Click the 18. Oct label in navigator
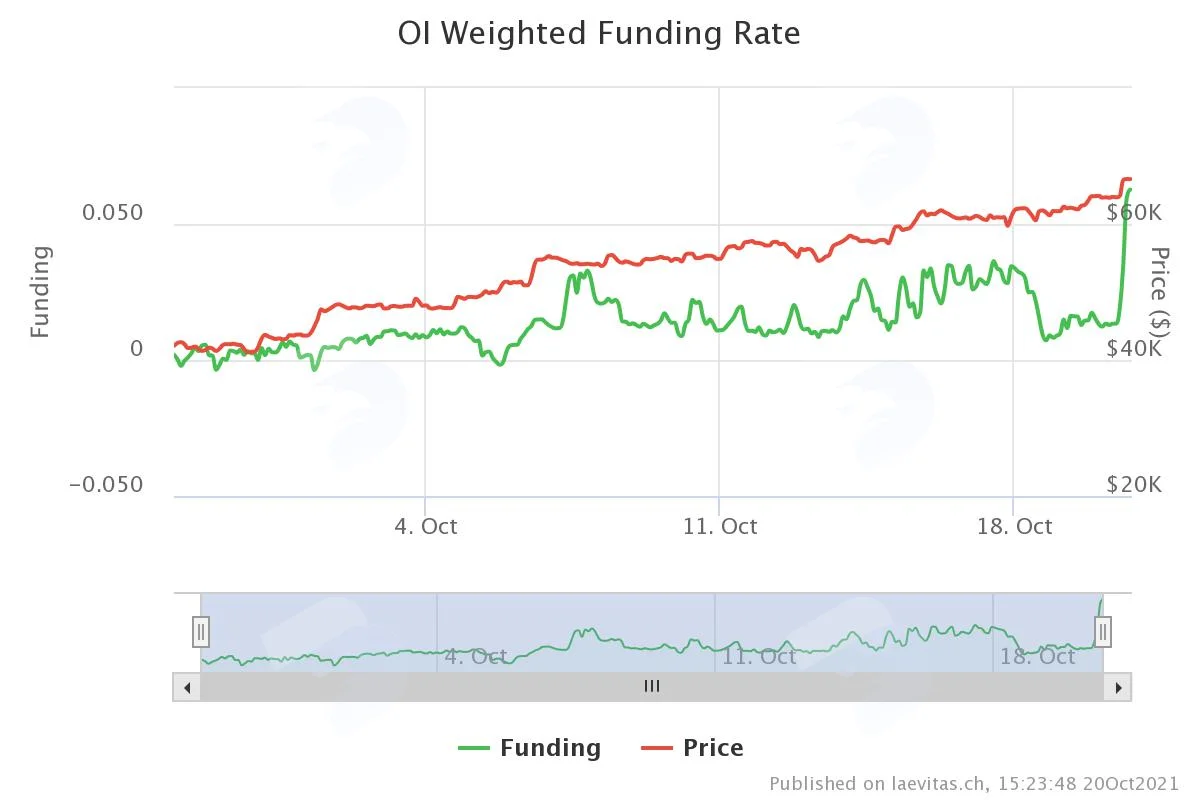Image resolution: width=1200 pixels, height=800 pixels. point(1037,656)
